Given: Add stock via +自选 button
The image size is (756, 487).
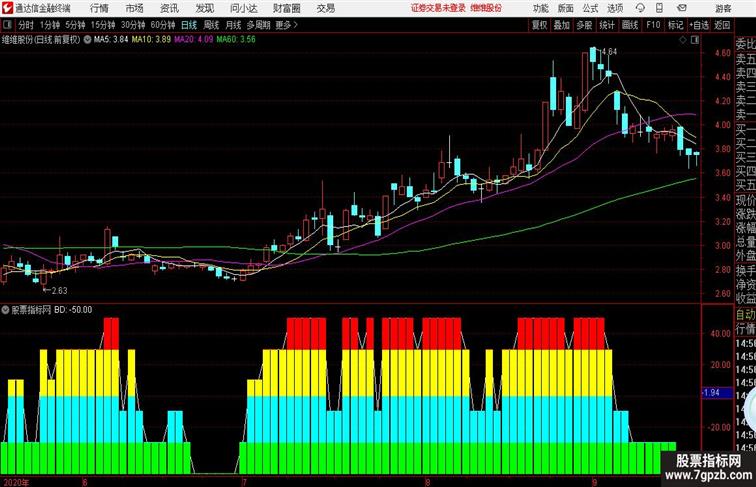Looking at the screenshot, I should tap(699, 25).
